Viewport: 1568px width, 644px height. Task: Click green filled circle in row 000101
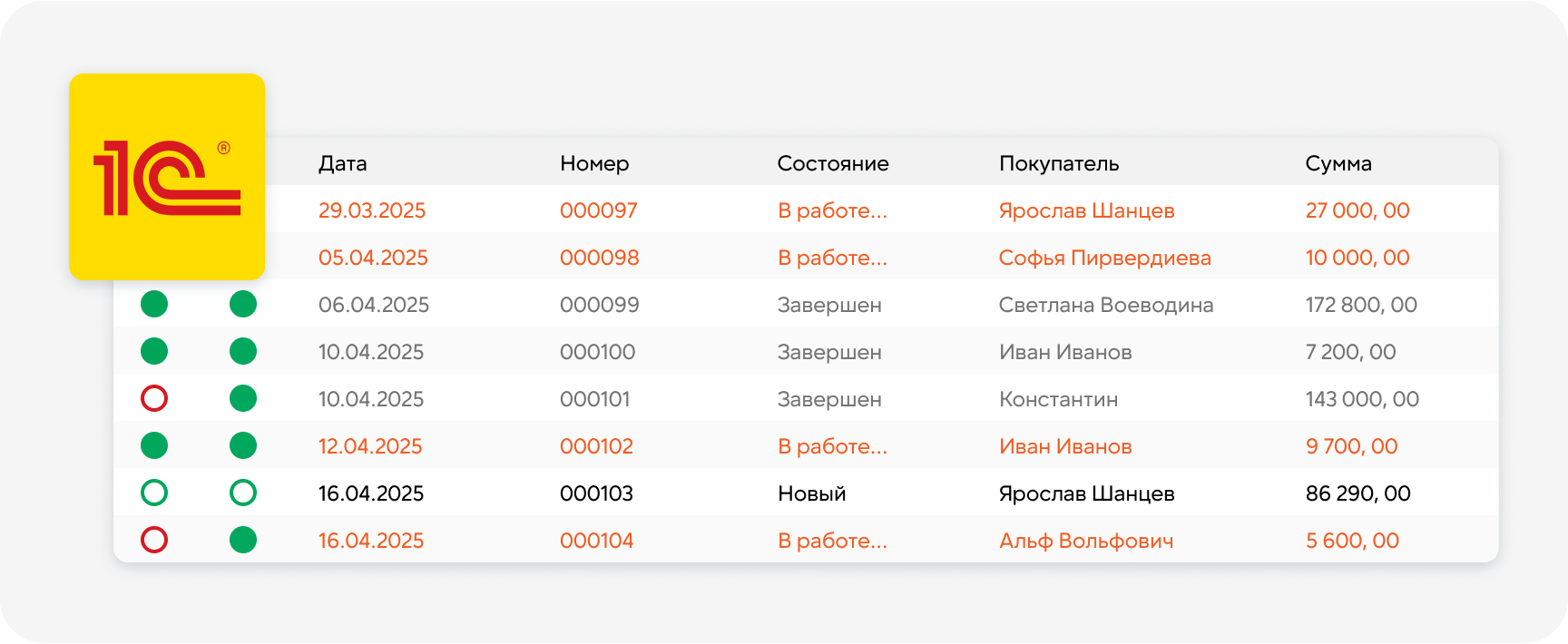point(243,398)
